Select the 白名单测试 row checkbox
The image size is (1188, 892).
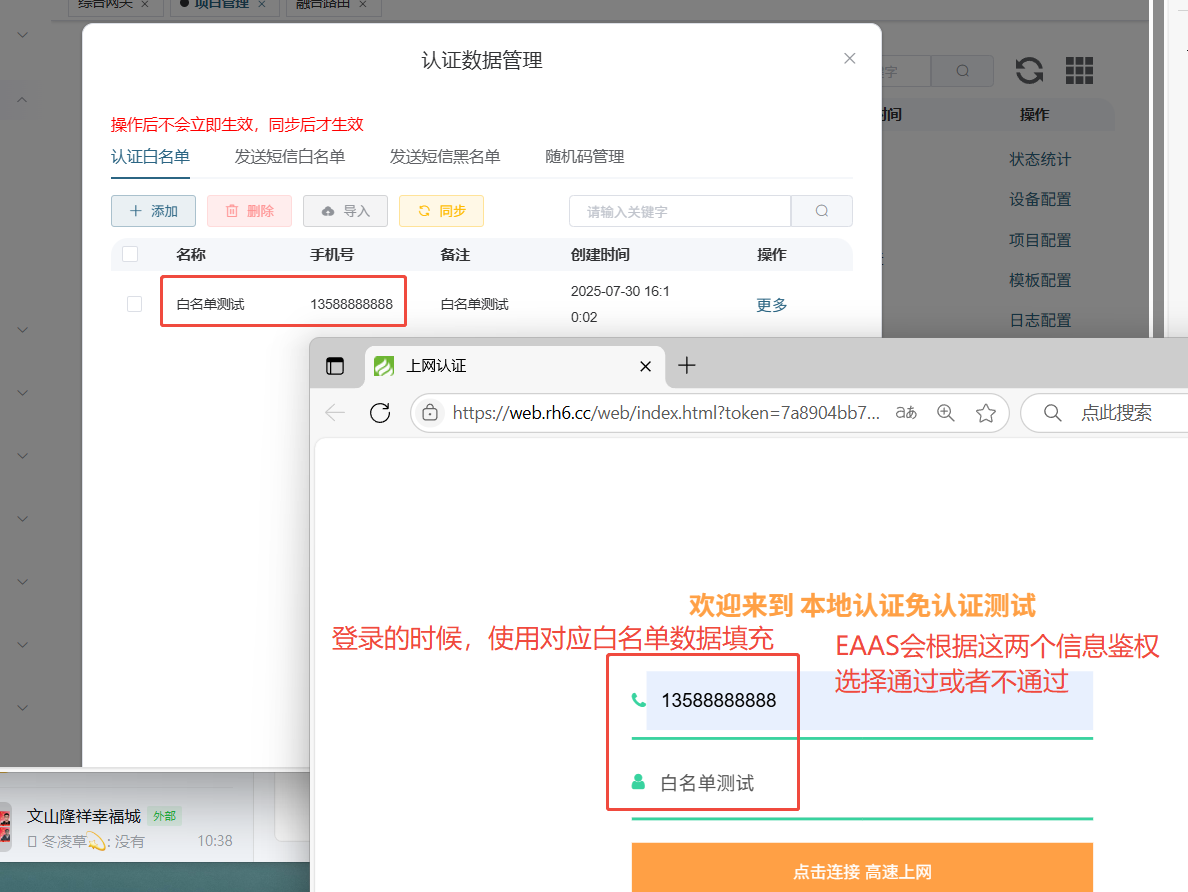pyautogui.click(x=134, y=304)
